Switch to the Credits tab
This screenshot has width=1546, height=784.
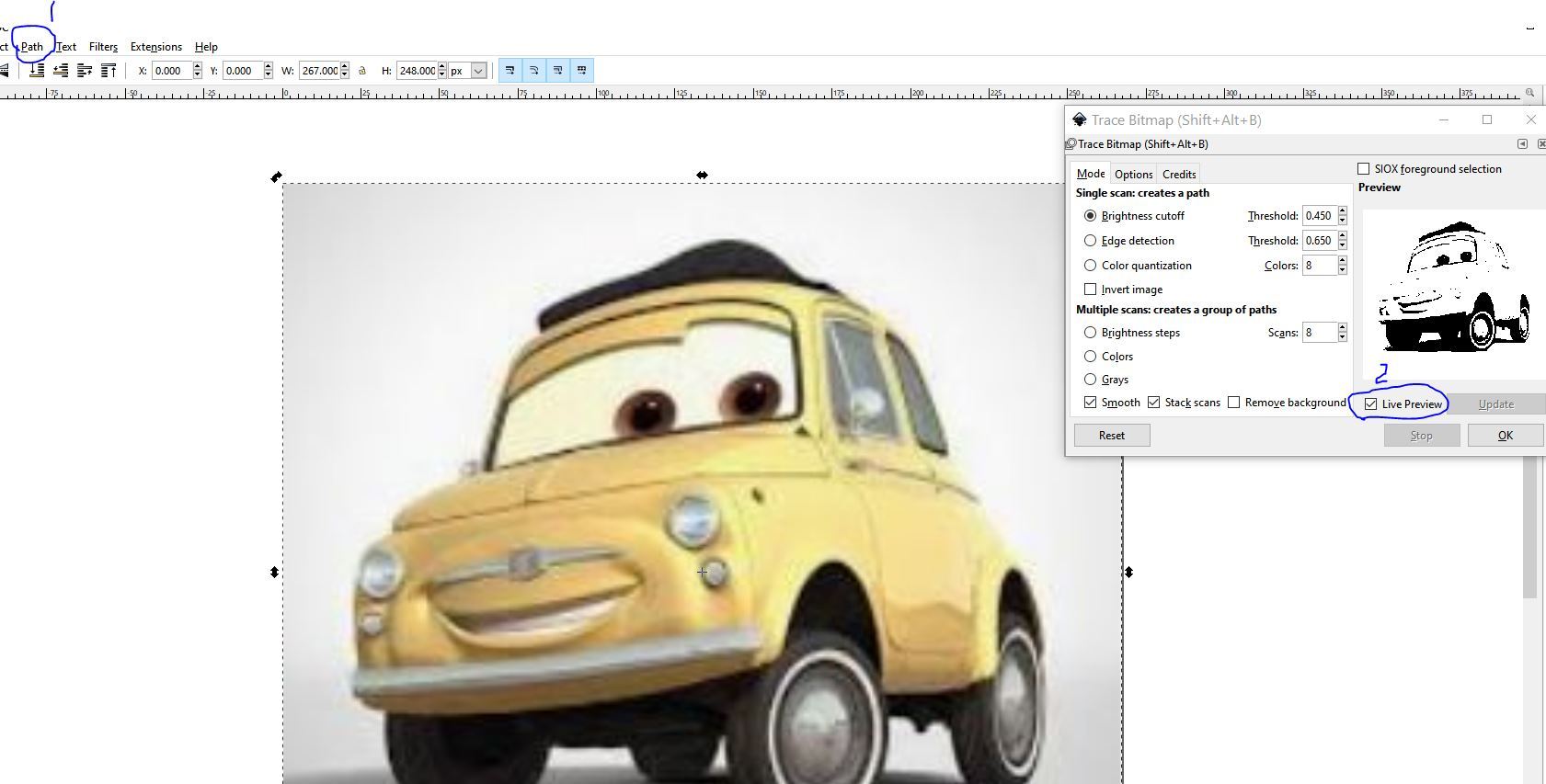click(1179, 174)
